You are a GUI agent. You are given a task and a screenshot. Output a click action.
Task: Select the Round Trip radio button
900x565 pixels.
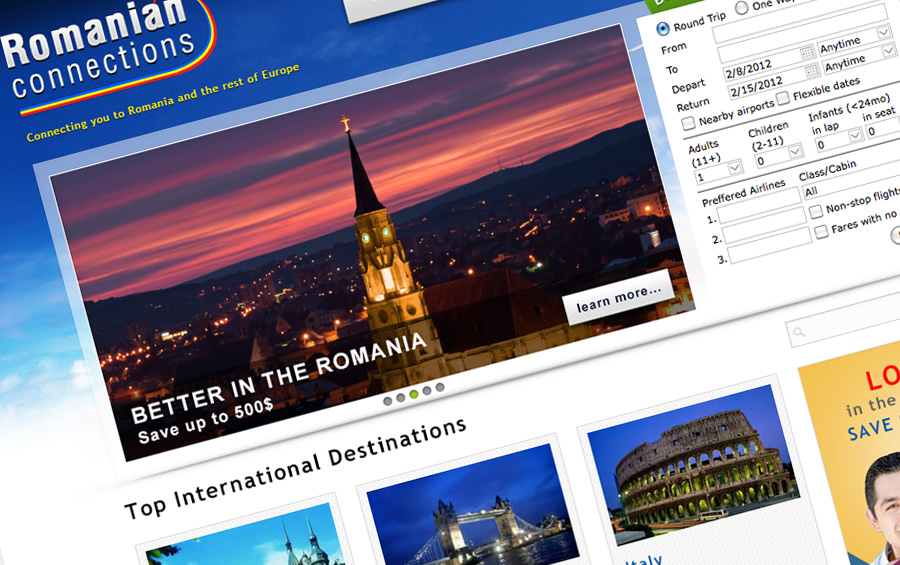(x=662, y=28)
